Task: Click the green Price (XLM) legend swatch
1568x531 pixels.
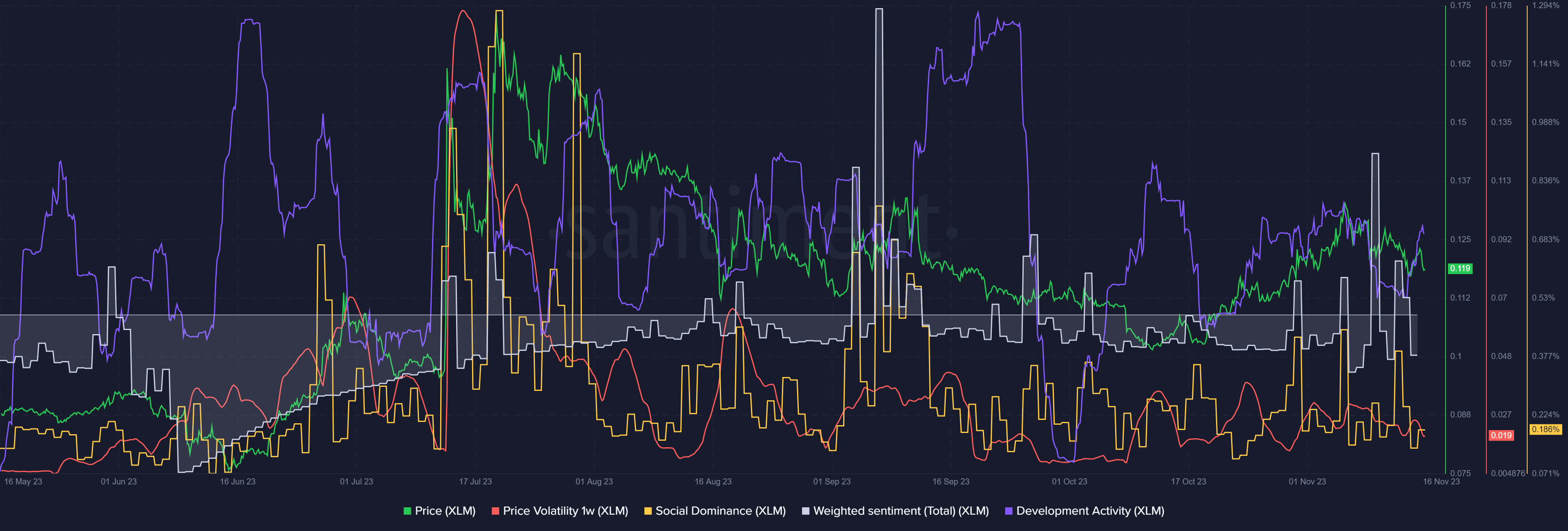Action: 407,511
